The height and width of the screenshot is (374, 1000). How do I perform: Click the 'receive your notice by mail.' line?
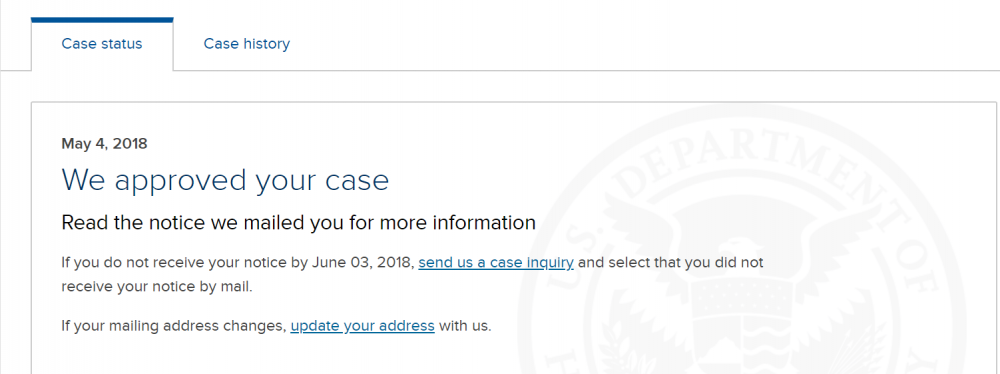157,287
